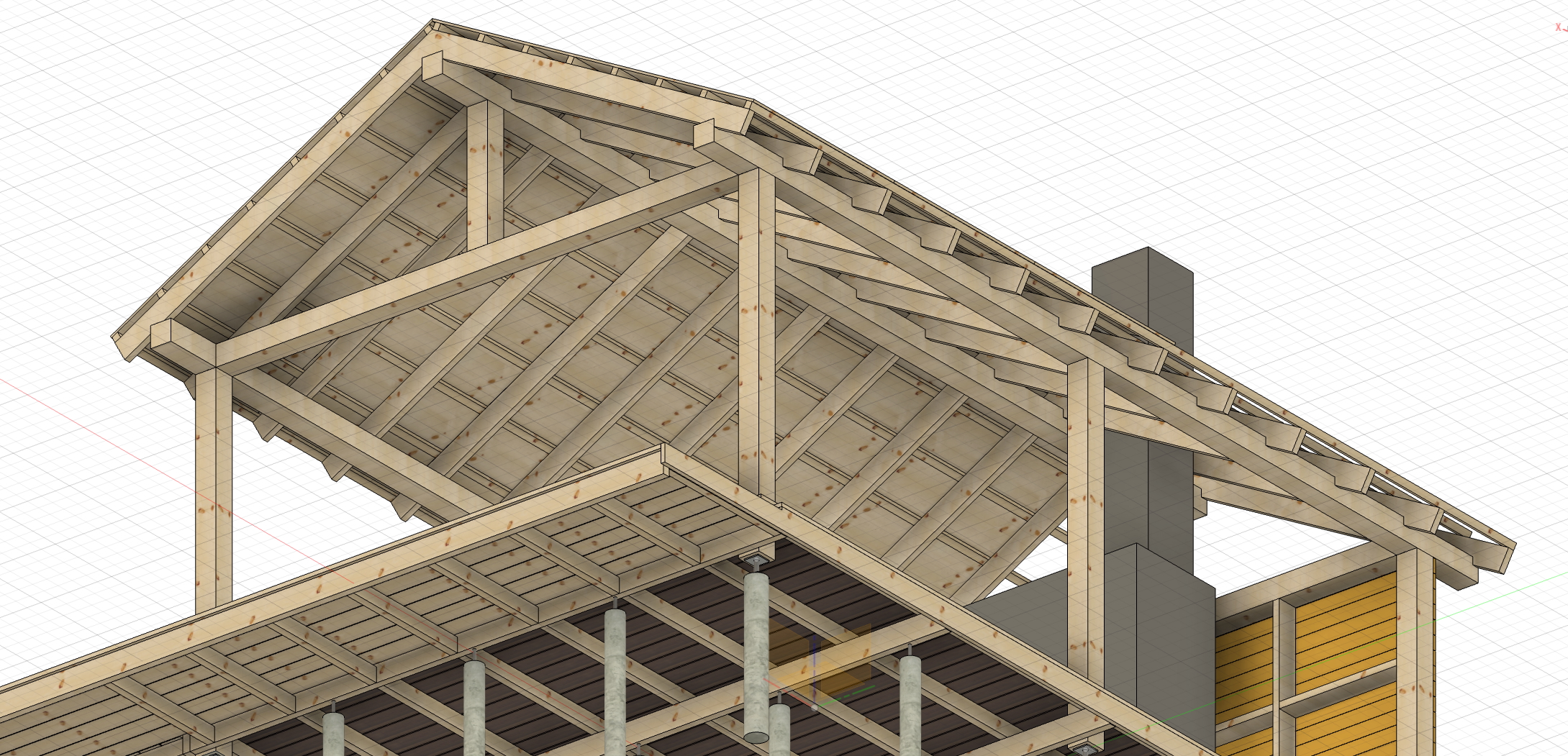
Task: Select the far-left corner timber post
Action: [x=213, y=489]
